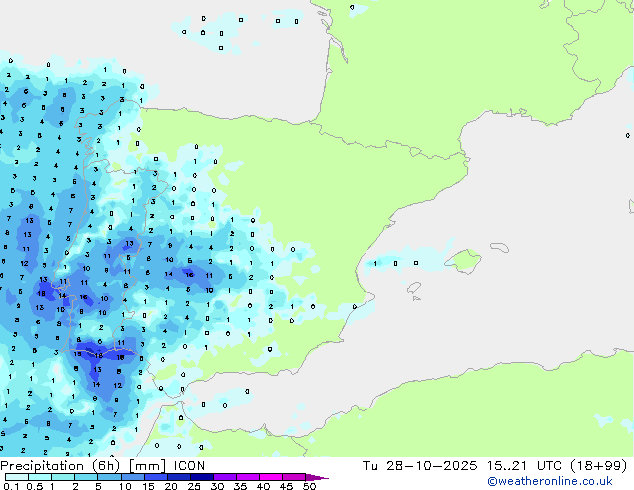Click the 40 to 45 mm legend swatch

(x=271, y=477)
